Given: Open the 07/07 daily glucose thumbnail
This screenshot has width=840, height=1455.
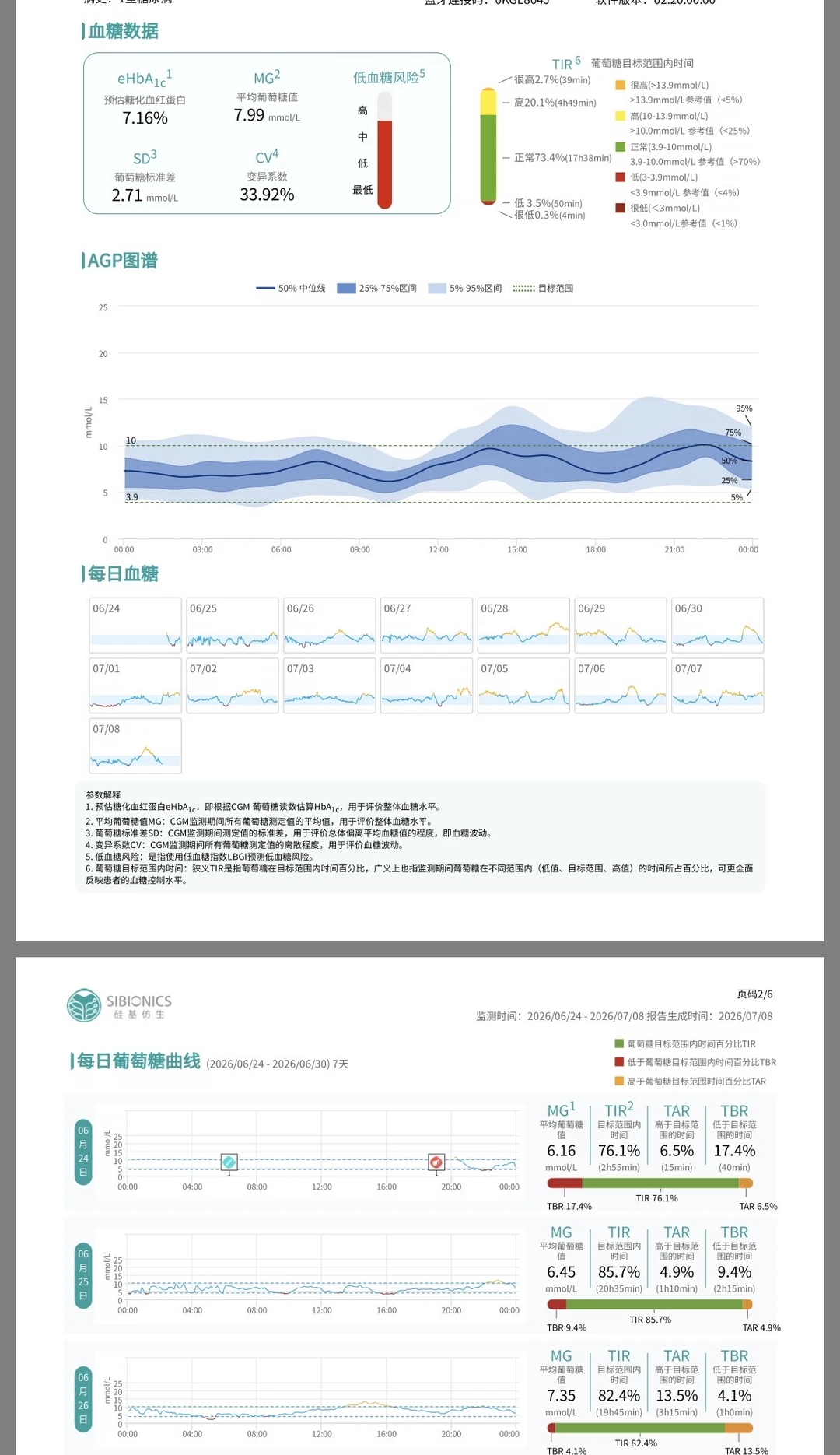Looking at the screenshot, I should coord(718,685).
